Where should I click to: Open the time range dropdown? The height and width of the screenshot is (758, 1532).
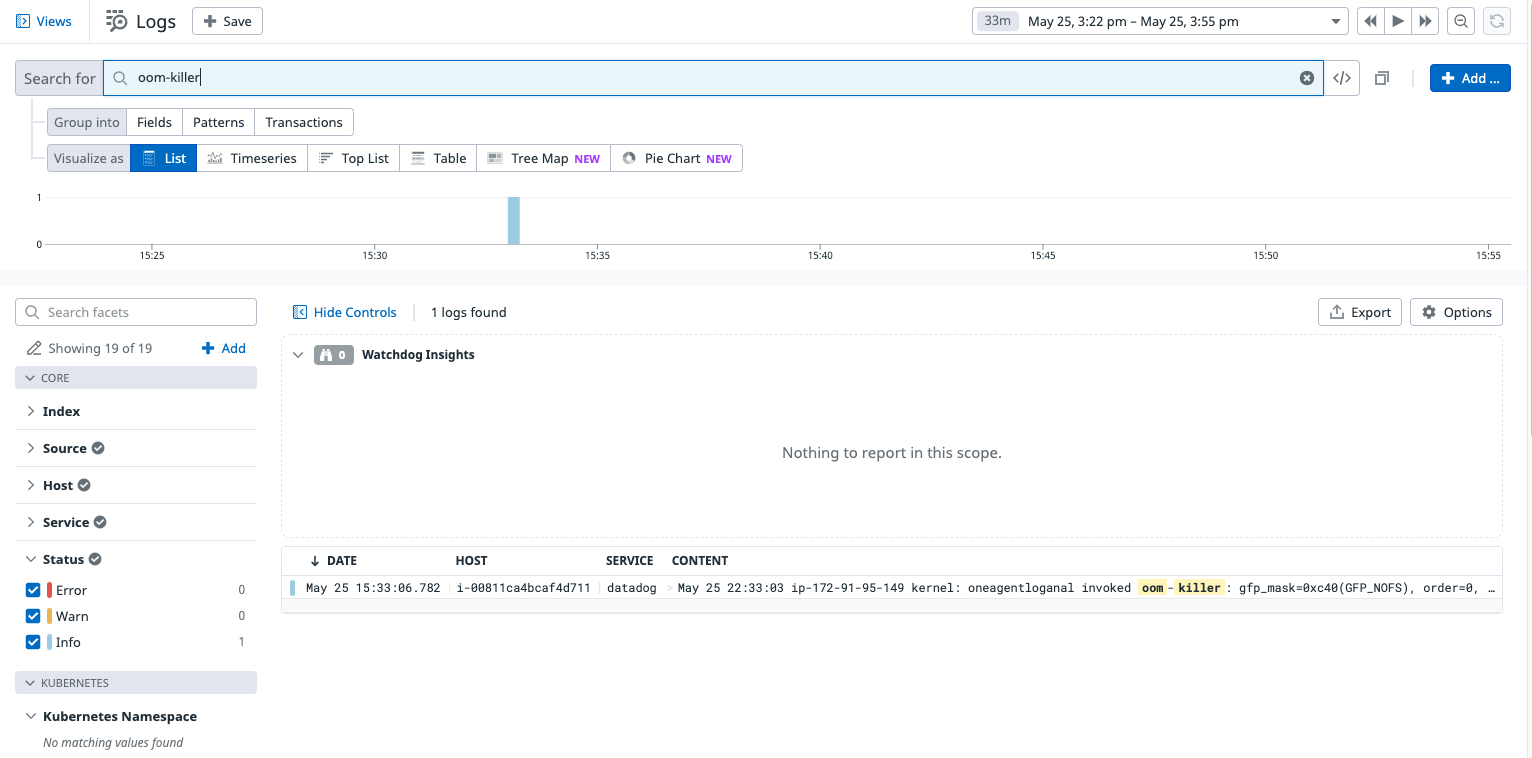(1161, 21)
